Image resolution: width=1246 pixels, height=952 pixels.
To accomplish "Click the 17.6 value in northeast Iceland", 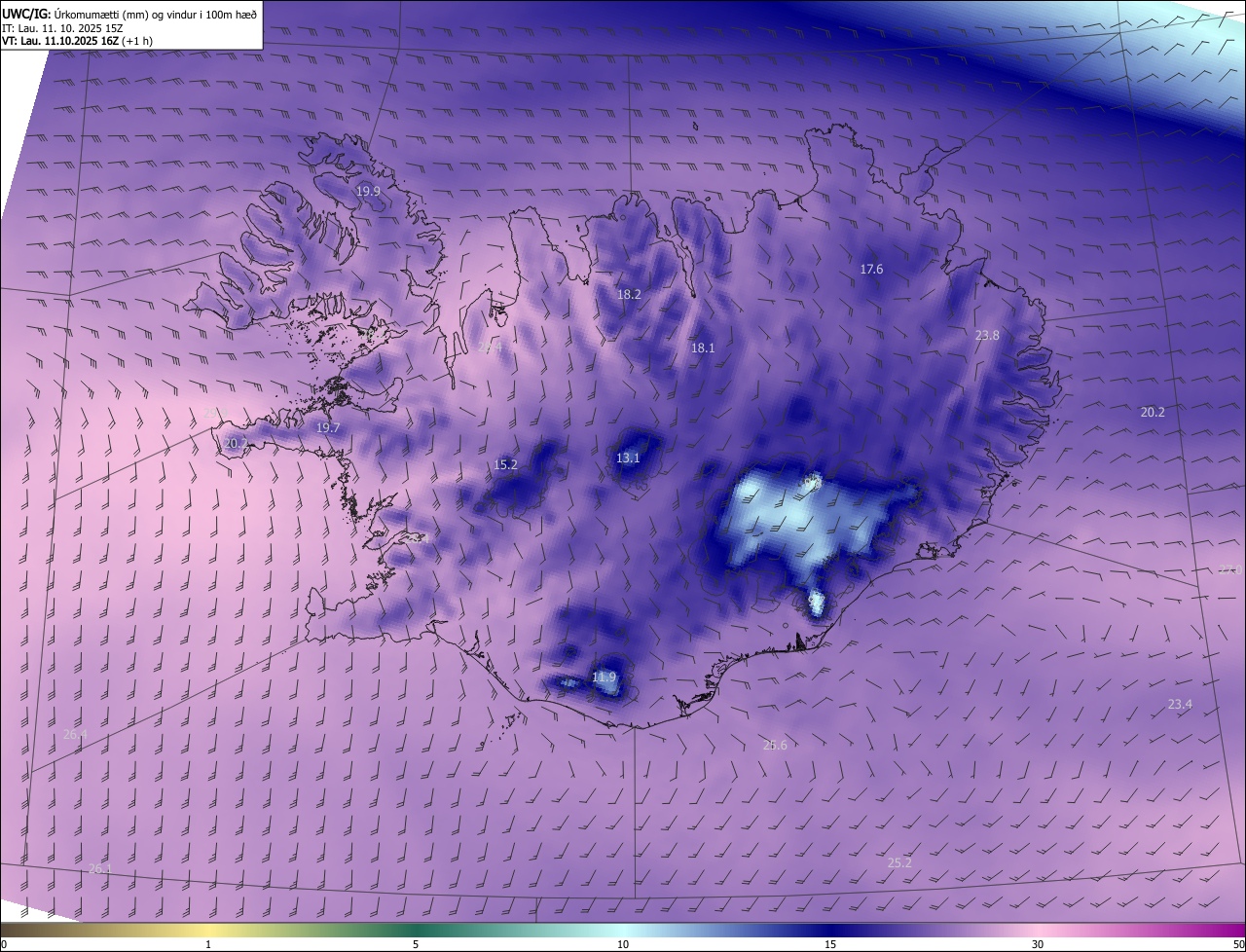I will pos(871,269).
